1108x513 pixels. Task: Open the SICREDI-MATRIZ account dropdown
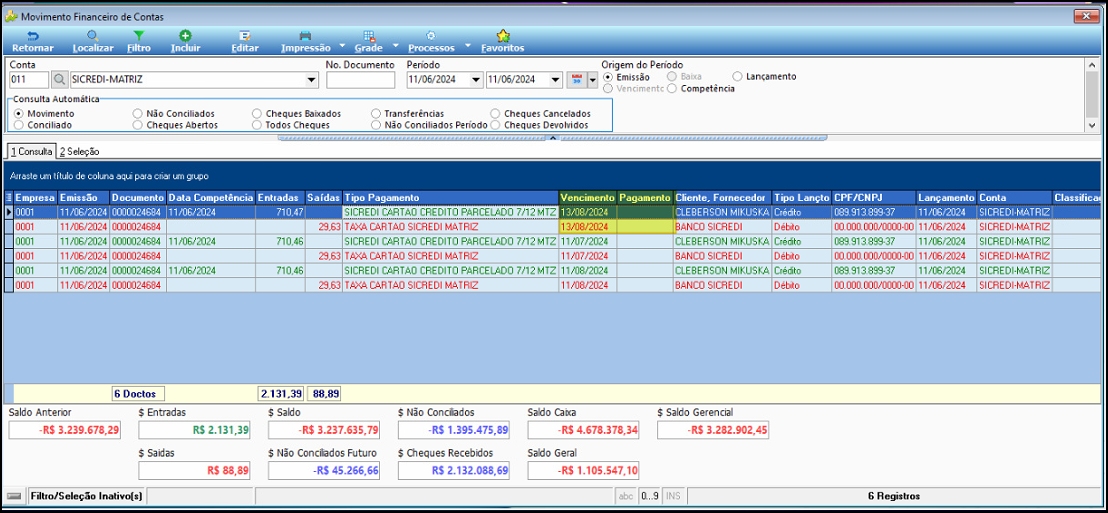(x=312, y=81)
